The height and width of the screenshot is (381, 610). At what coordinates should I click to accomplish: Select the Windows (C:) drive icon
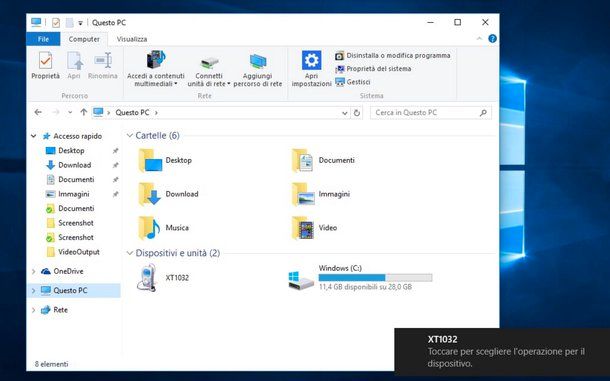pos(301,280)
